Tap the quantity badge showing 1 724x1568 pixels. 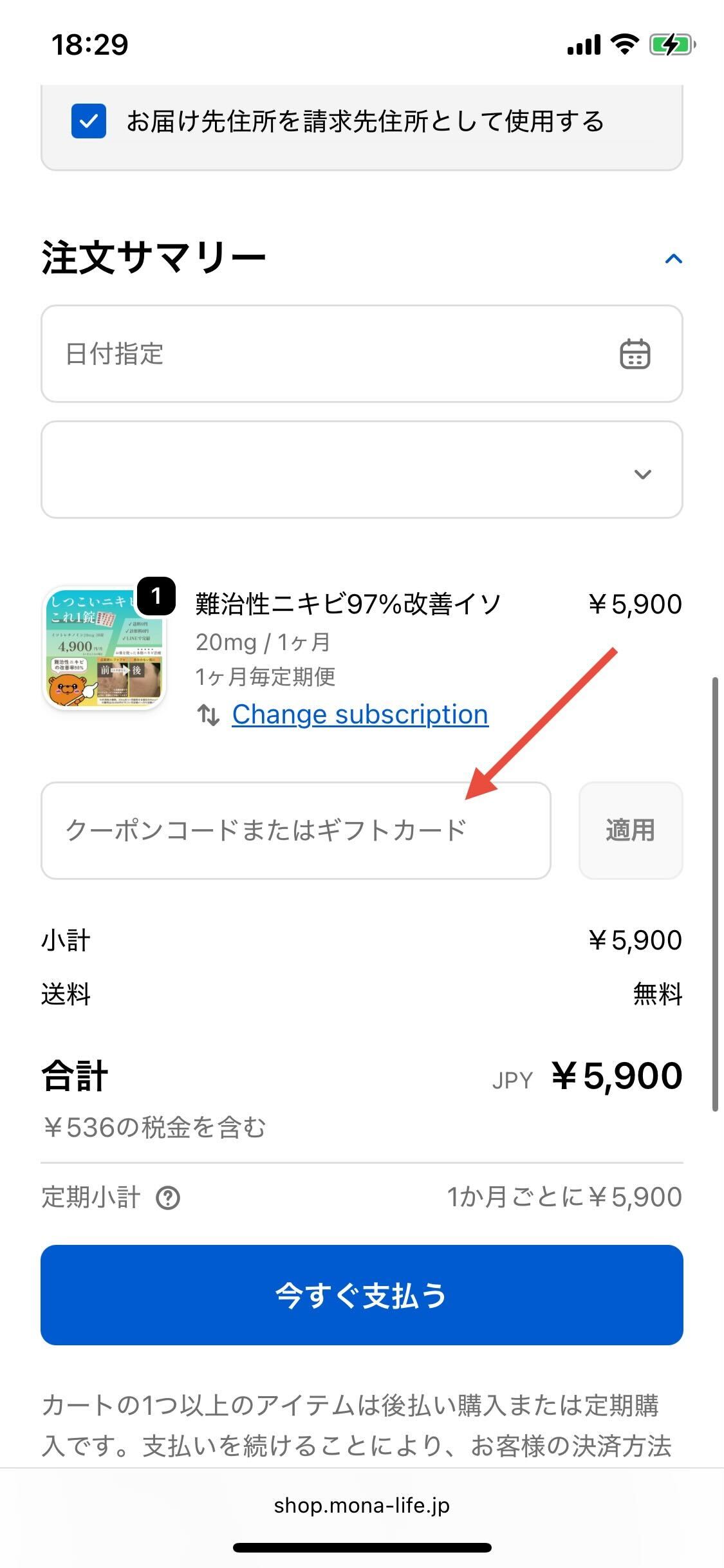156,596
